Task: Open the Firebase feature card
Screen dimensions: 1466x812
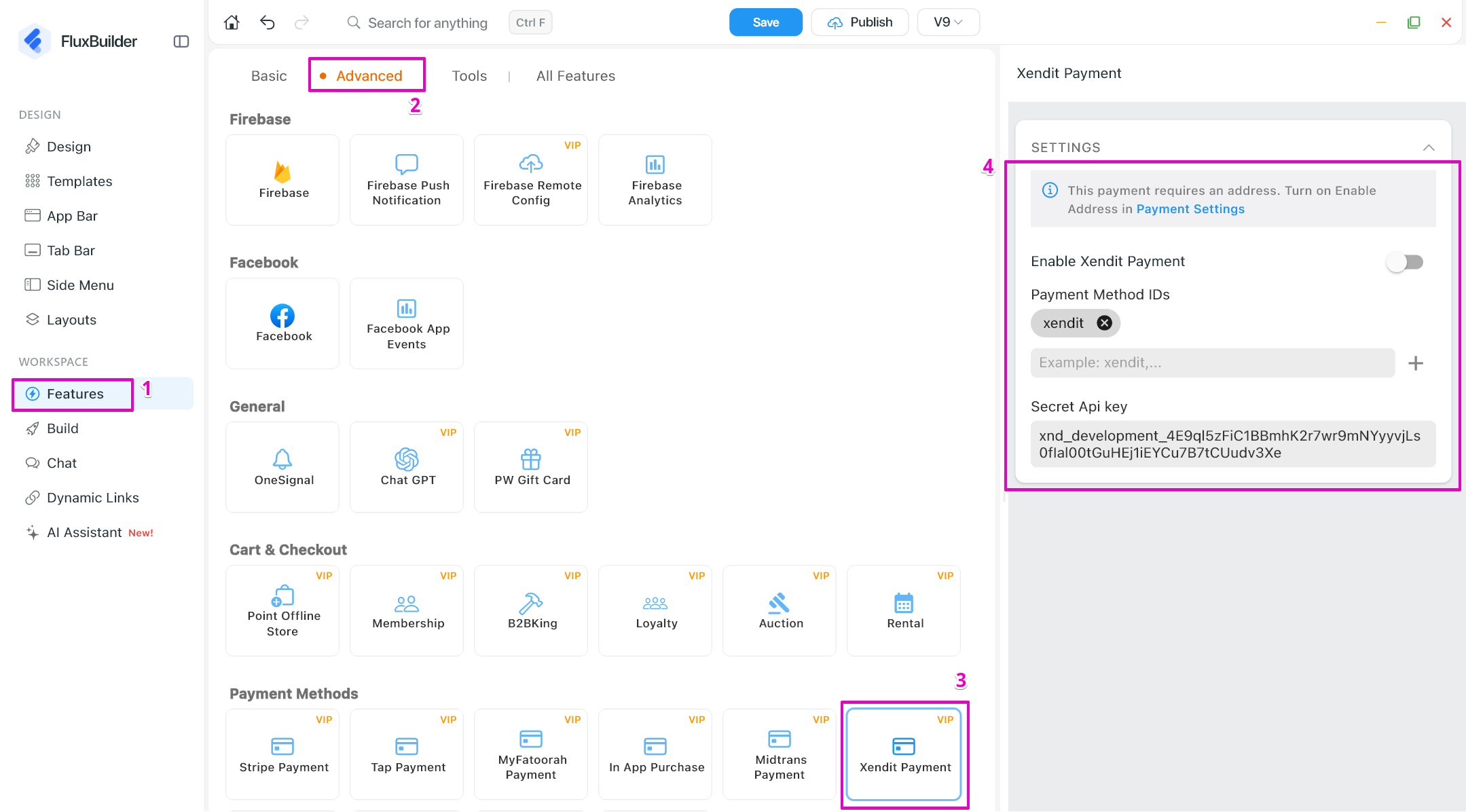Action: click(x=282, y=180)
